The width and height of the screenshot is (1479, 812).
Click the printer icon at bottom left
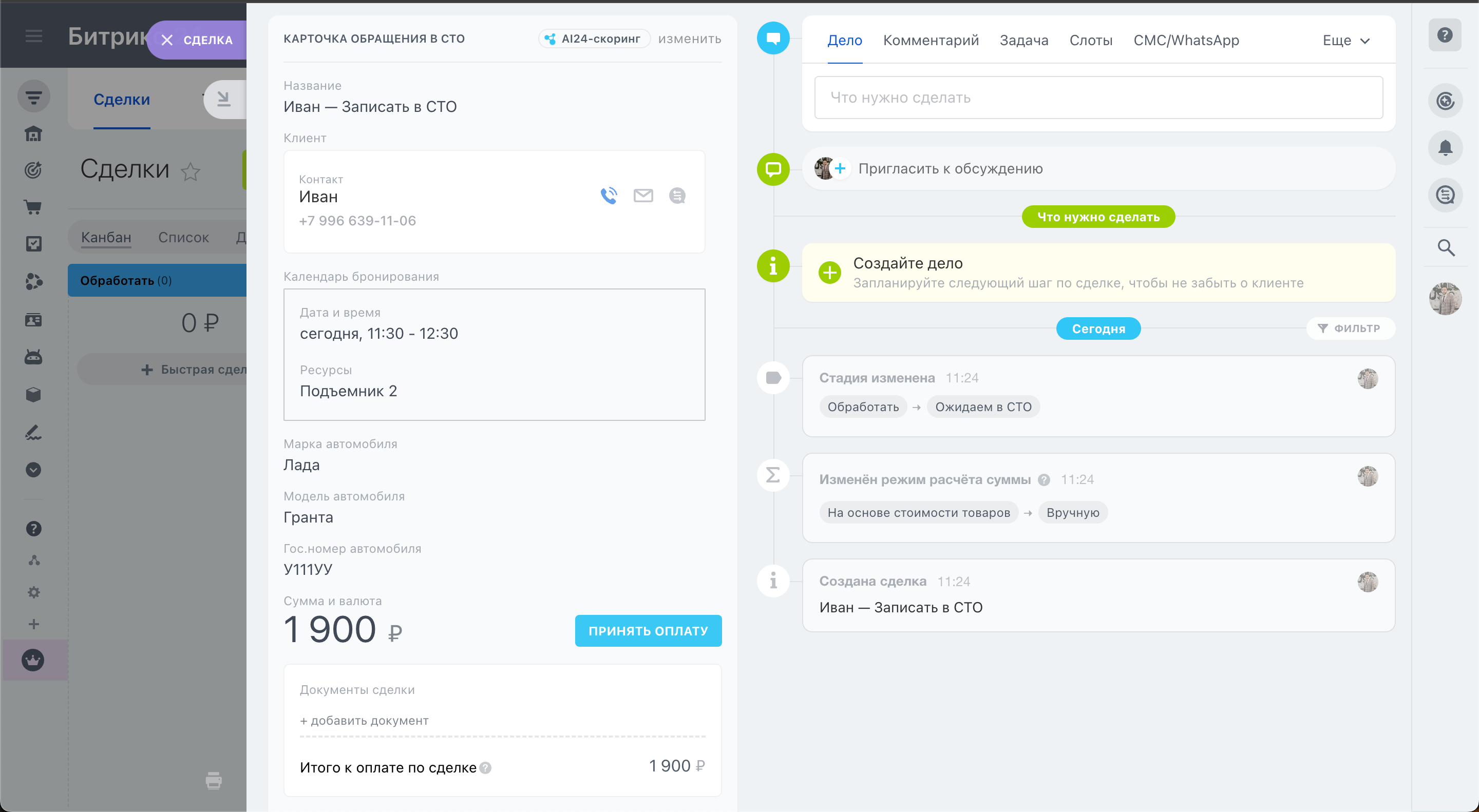tap(214, 781)
